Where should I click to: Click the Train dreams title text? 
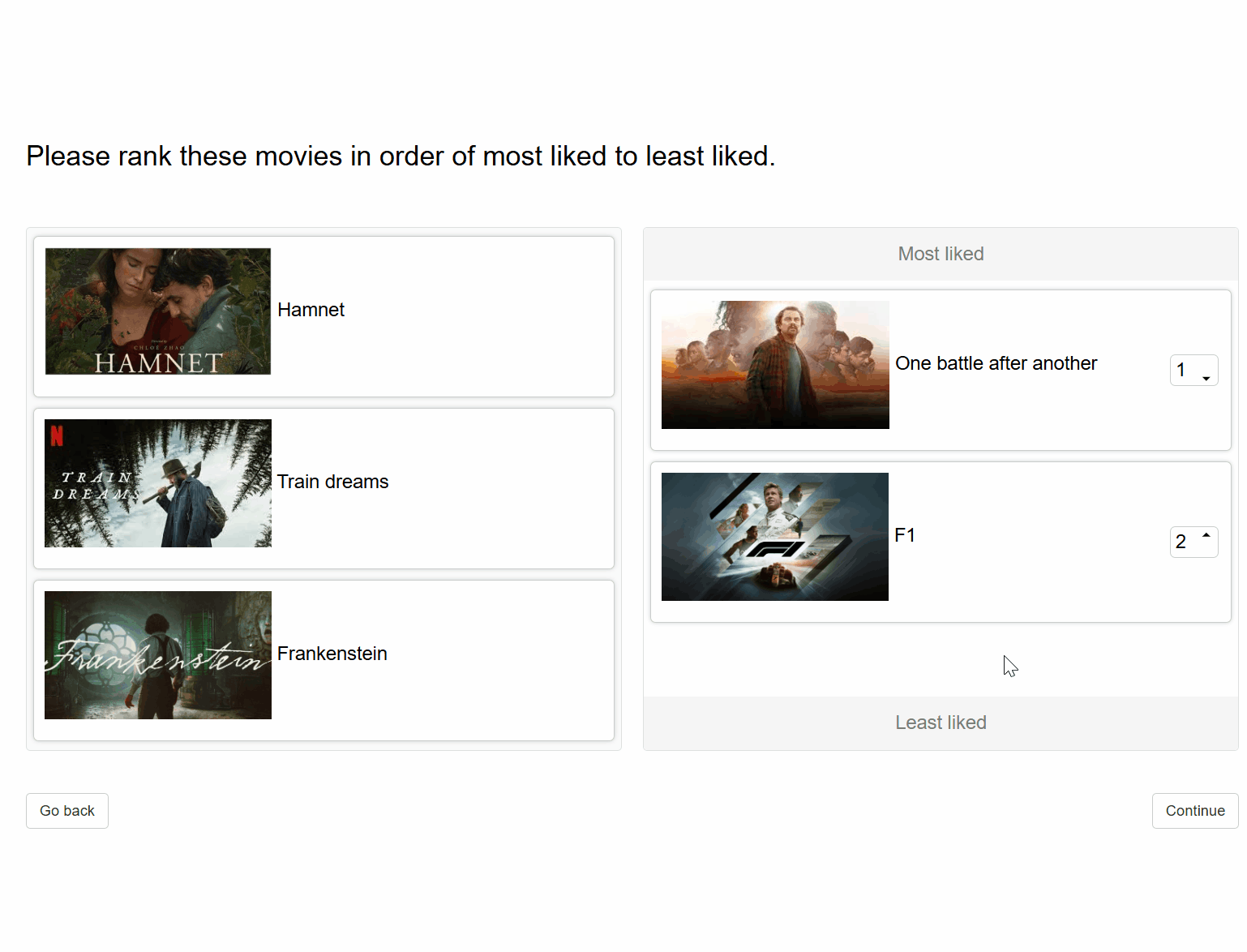click(x=332, y=482)
